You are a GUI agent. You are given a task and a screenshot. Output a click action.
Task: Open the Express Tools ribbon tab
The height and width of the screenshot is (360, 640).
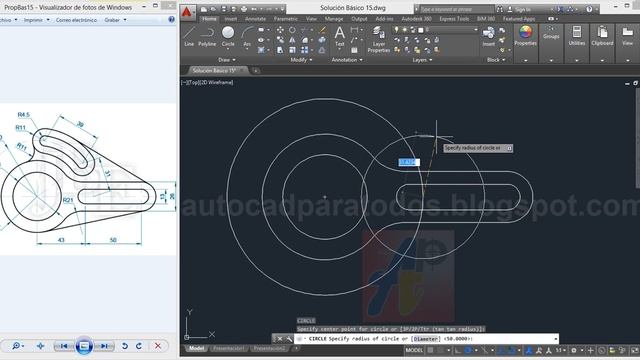pyautogui.click(x=454, y=19)
